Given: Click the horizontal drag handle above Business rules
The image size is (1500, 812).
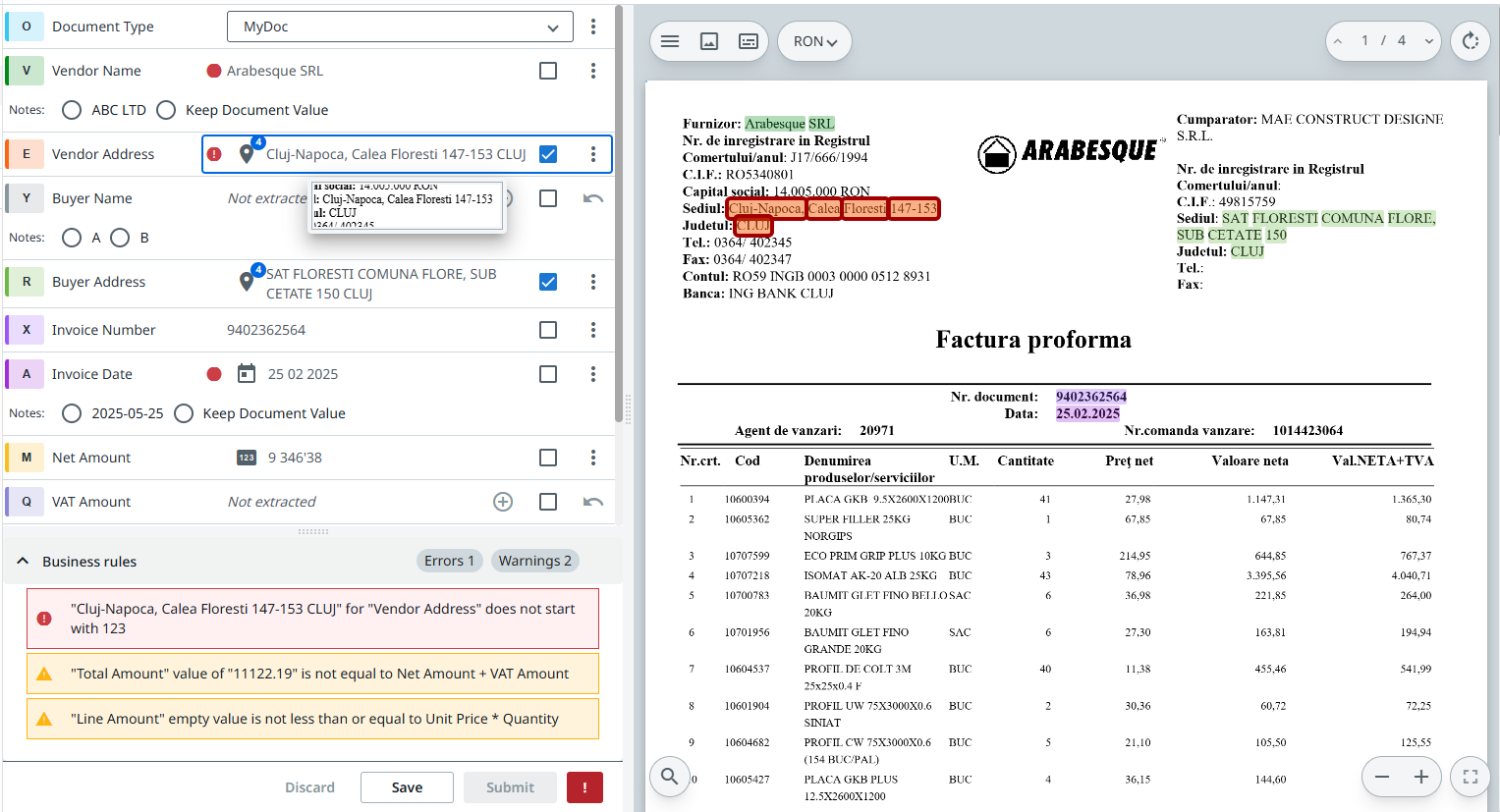Looking at the screenshot, I should pos(313,531).
